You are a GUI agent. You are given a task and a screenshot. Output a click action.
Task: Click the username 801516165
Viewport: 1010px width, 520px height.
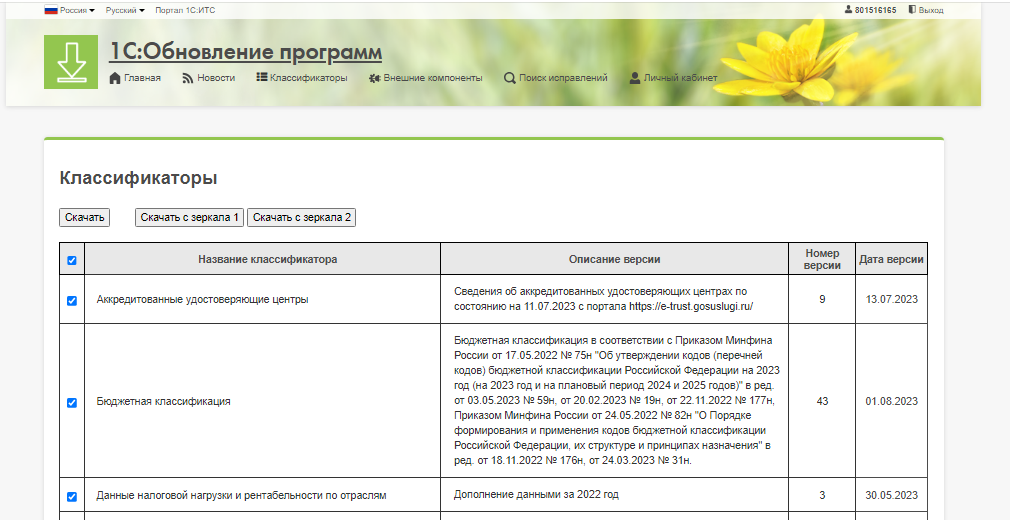tap(875, 10)
